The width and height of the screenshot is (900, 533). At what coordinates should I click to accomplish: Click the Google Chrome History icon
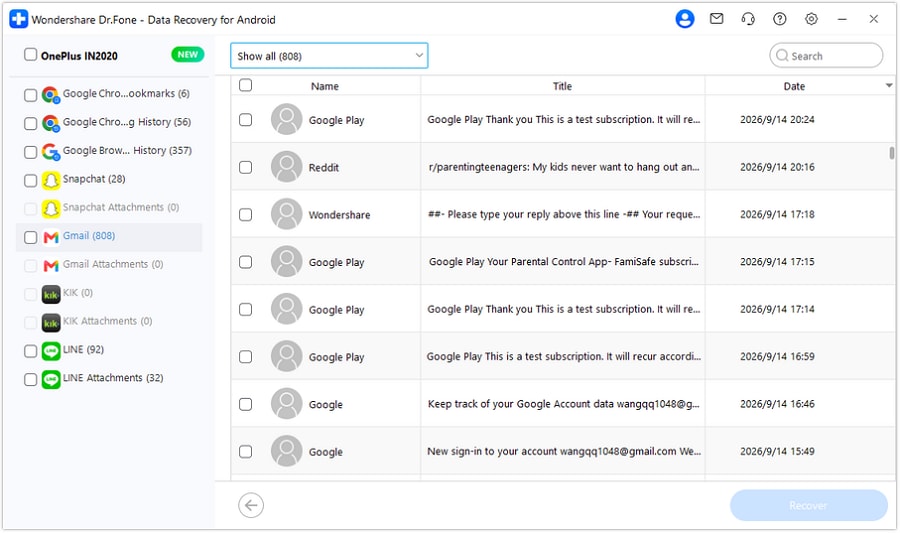coord(51,123)
